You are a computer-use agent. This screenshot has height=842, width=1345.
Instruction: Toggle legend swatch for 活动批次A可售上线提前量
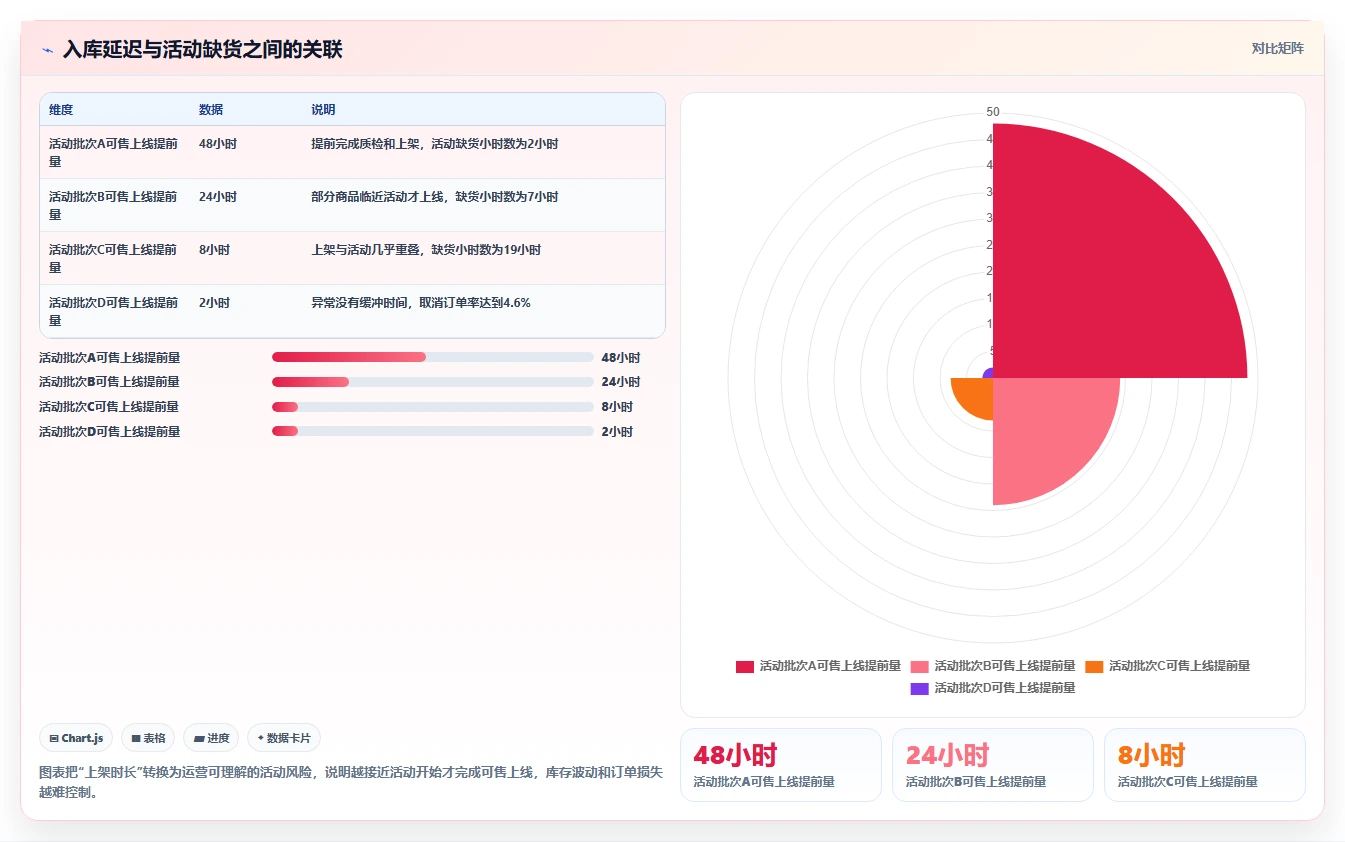745,666
